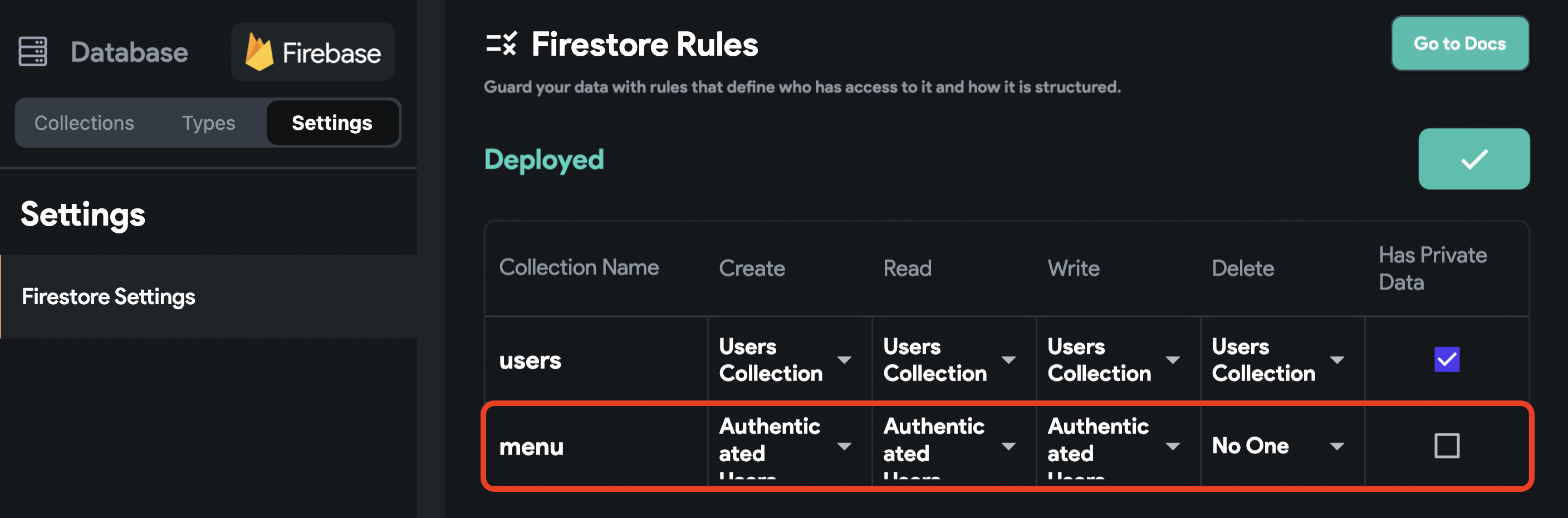Image resolution: width=1568 pixels, height=518 pixels.
Task: Open the Types tab
Action: pos(208,123)
